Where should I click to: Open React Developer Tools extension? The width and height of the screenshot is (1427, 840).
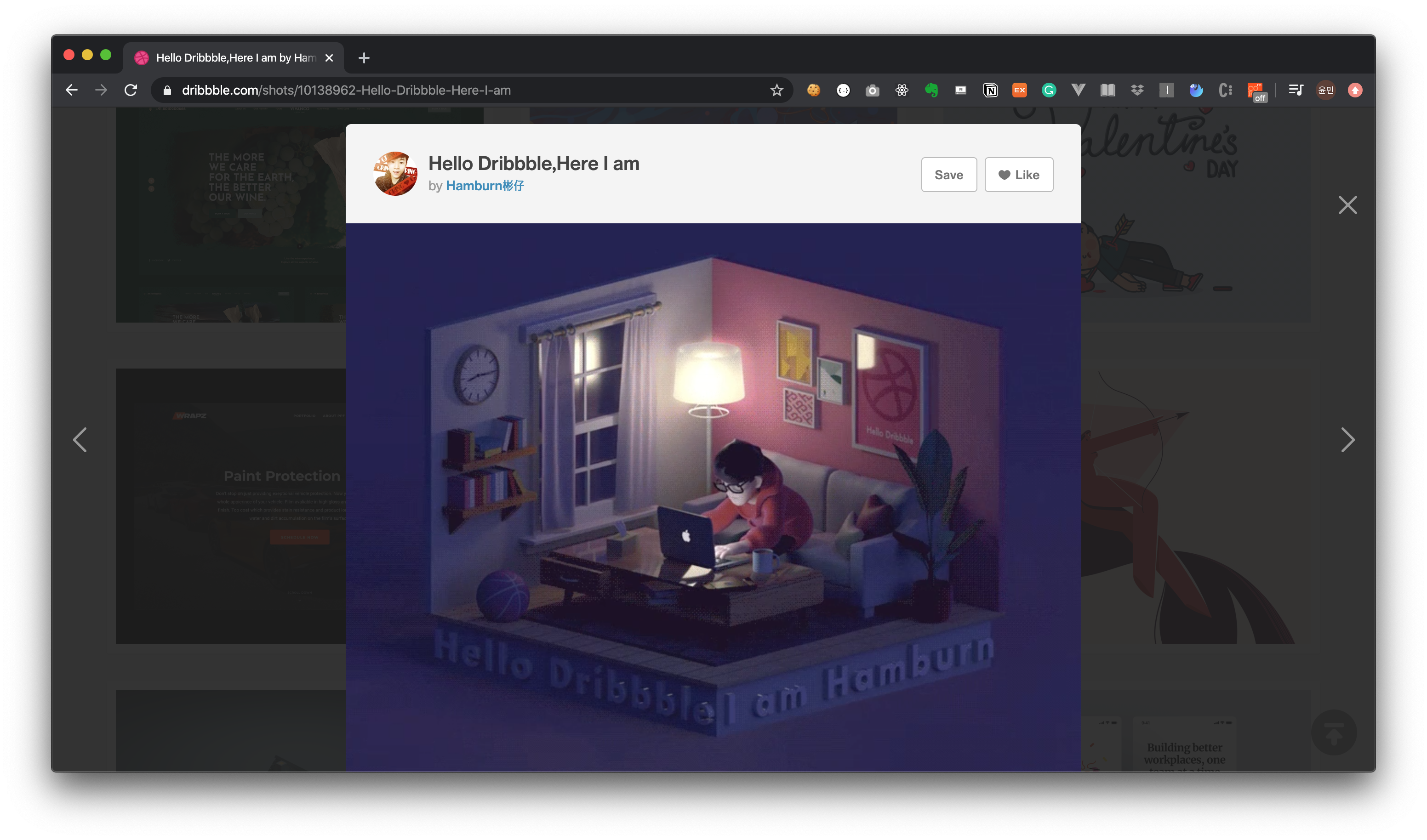[902, 90]
